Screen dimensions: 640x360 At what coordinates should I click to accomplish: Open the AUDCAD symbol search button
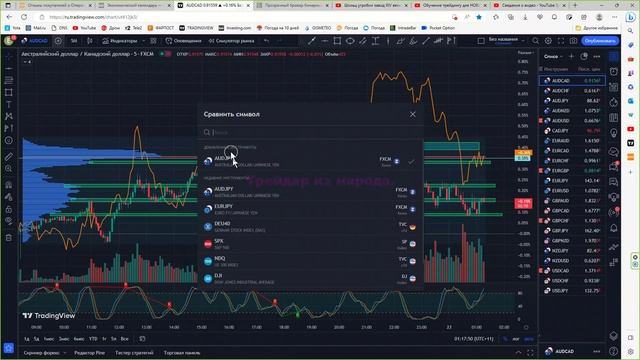point(35,41)
